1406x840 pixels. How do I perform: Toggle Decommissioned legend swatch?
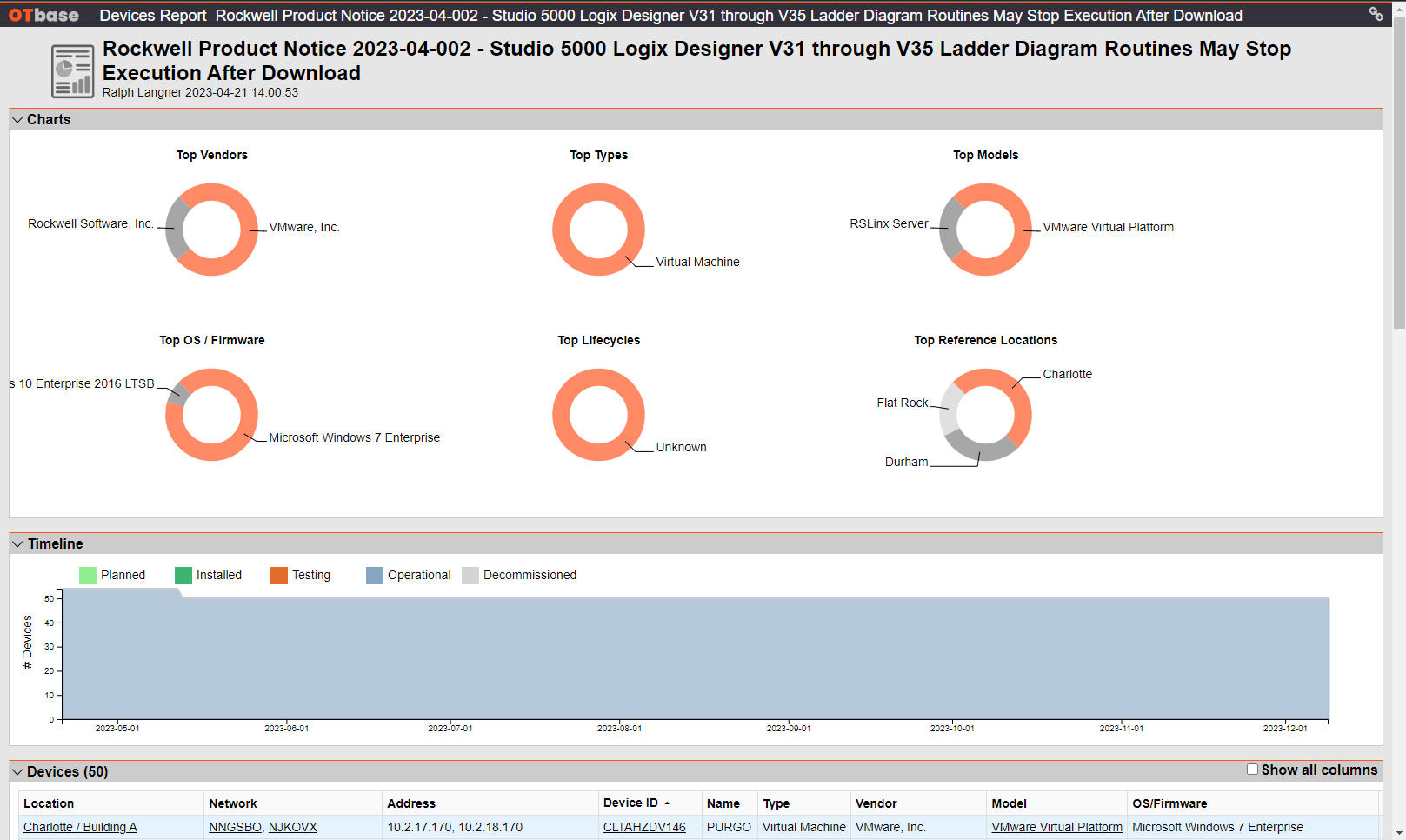pos(470,576)
